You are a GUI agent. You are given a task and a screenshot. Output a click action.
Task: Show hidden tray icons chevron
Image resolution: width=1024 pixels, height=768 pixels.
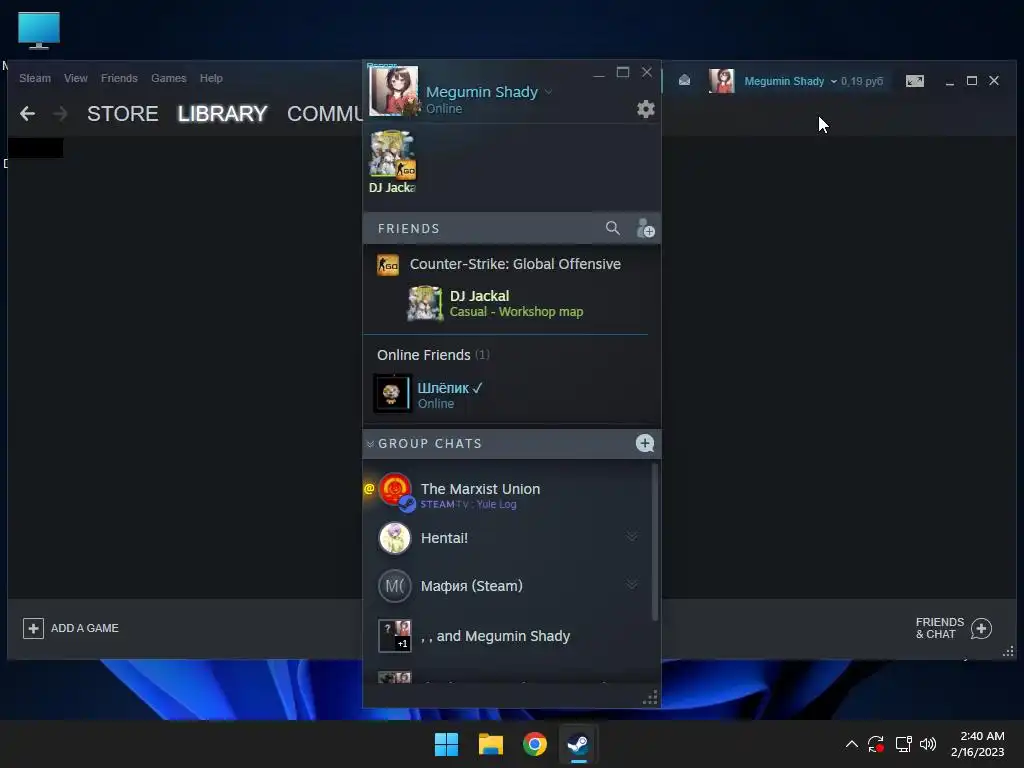click(852, 744)
